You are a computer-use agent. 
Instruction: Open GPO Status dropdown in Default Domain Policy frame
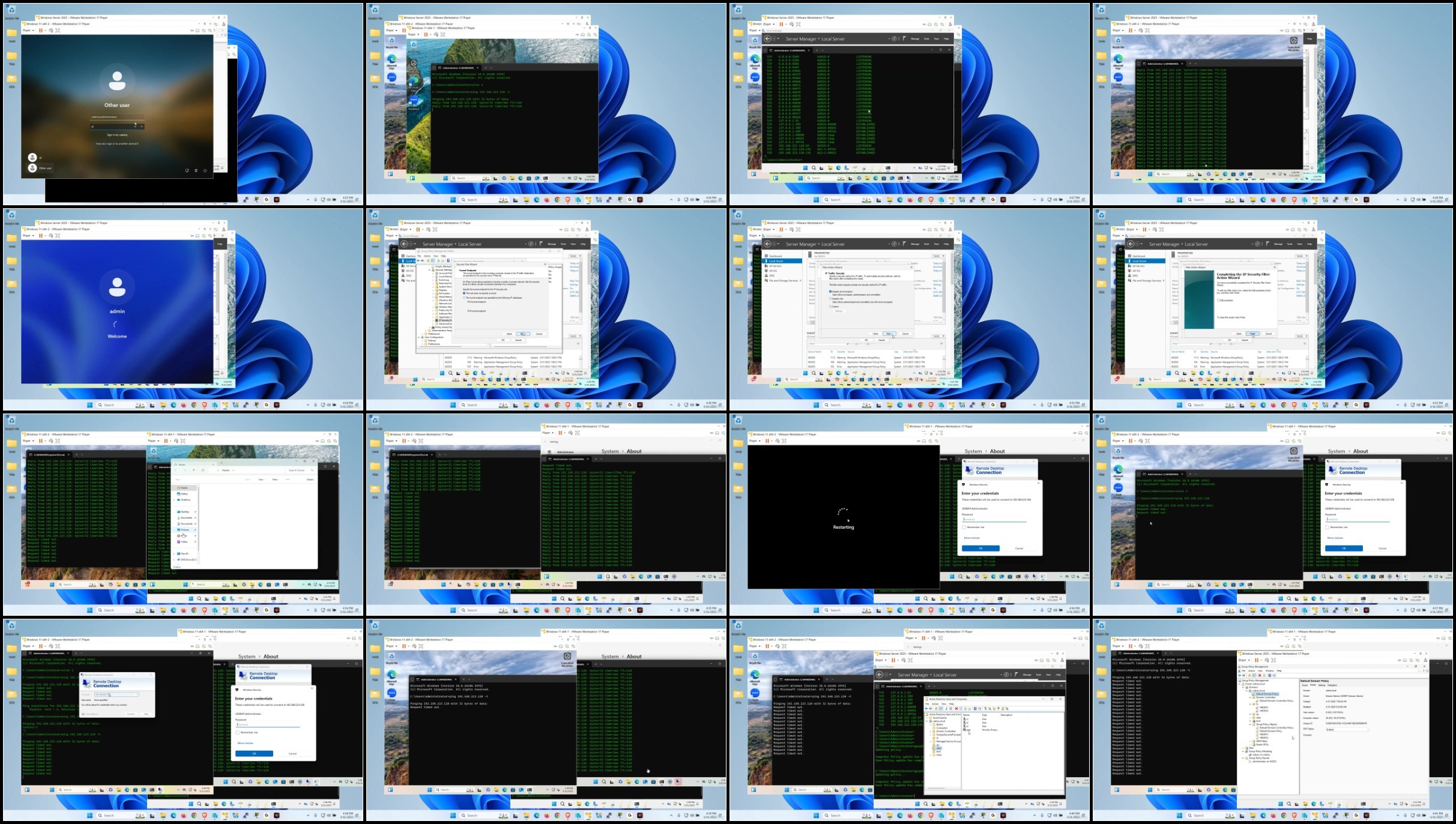point(1365,729)
